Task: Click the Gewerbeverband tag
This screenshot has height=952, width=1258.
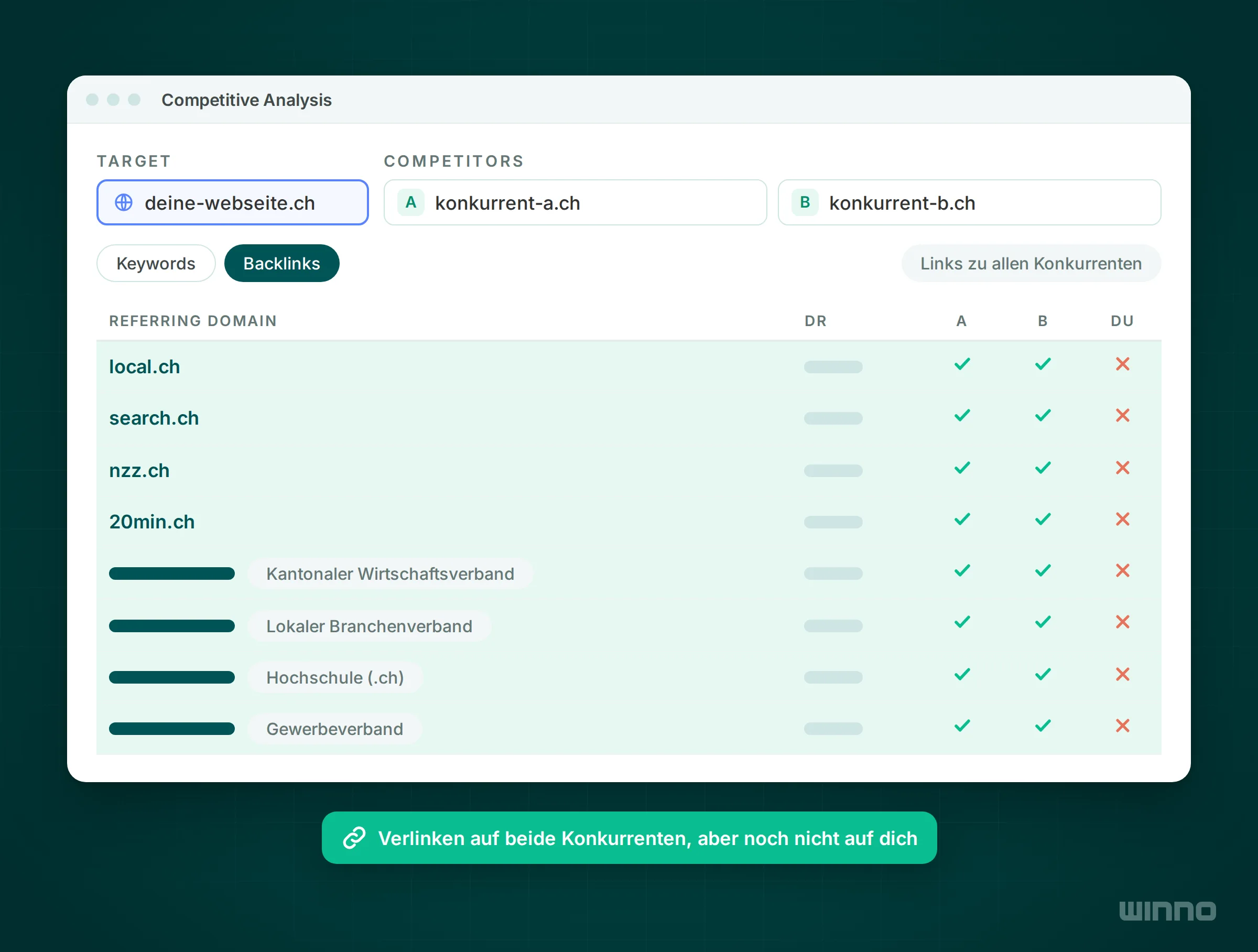Action: (x=334, y=729)
